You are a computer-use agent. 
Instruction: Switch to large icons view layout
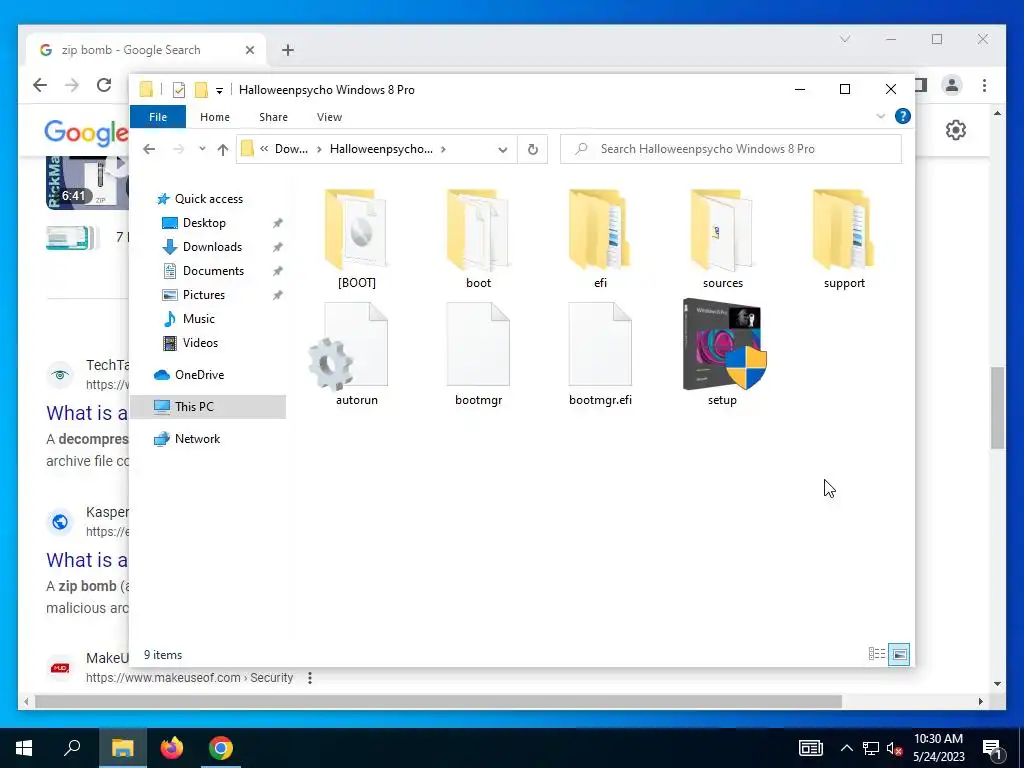tap(899, 654)
